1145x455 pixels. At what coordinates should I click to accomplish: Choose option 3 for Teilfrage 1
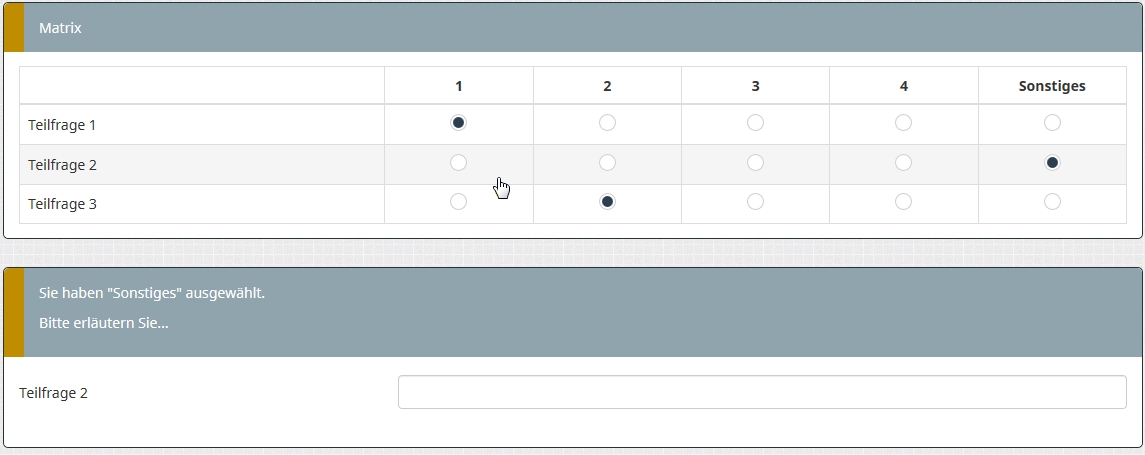[755, 123]
